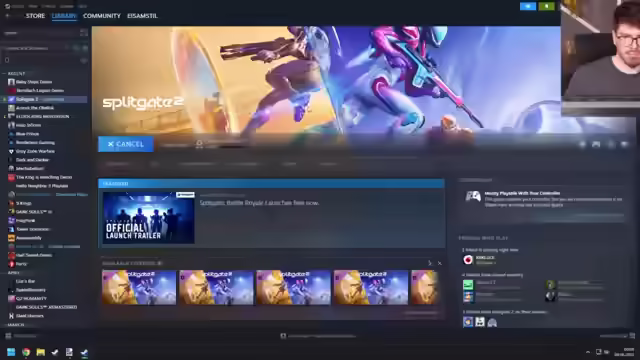Screen dimensions: 640x360
Task: Toggle the collections grid view icon beside Home
Action: pos(84,33)
